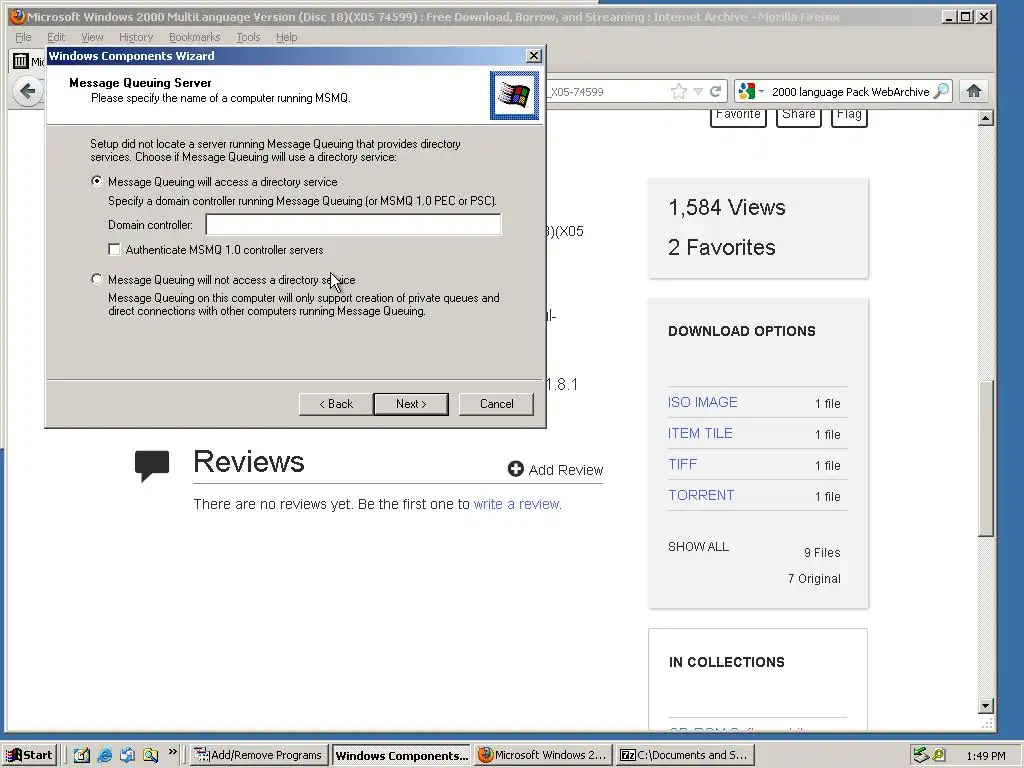Click the Firefox title bar icon
Image resolution: width=1024 pixels, height=768 pixels.
coord(18,16)
